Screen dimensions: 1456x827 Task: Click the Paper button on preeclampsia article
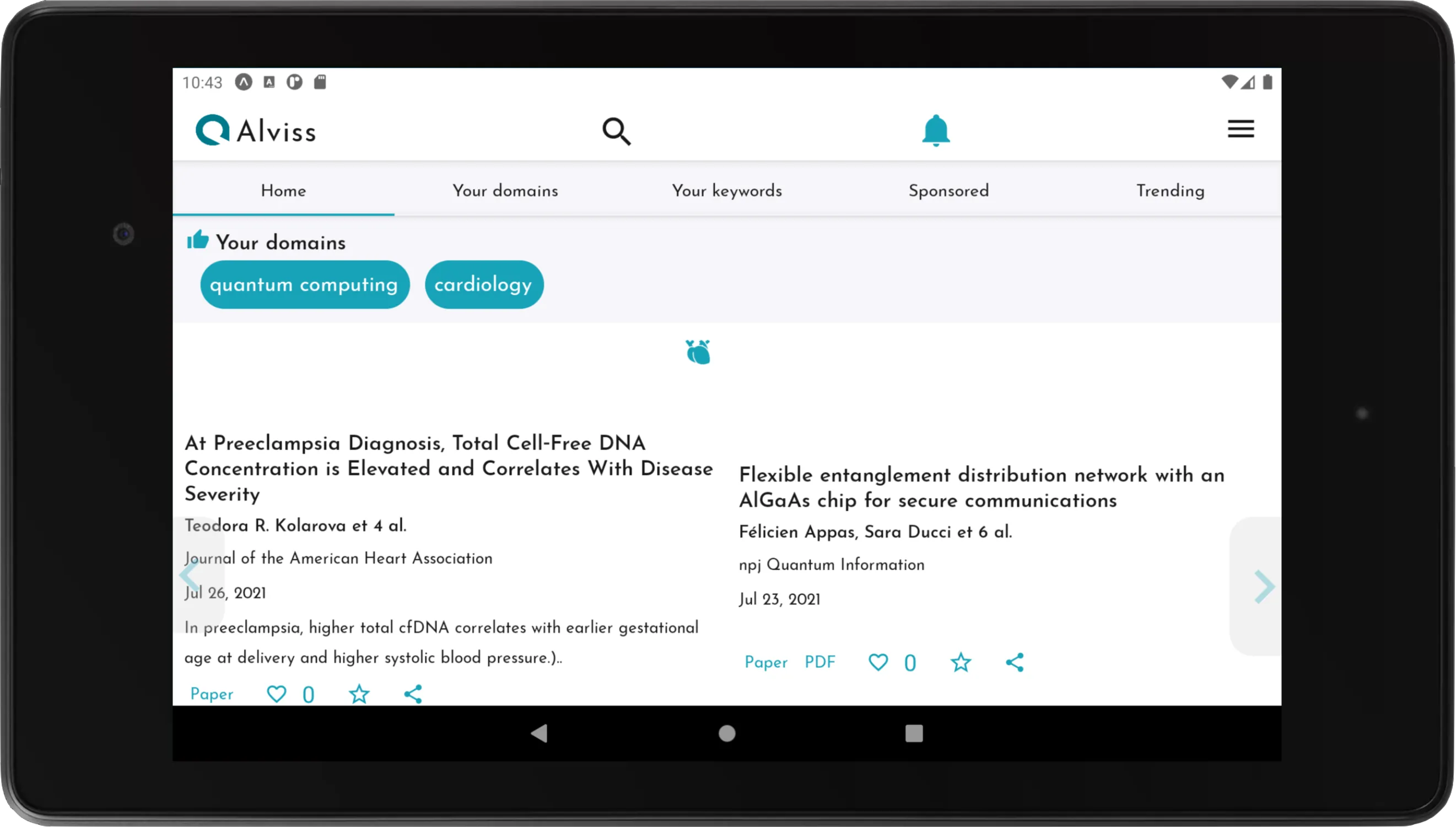coord(211,694)
